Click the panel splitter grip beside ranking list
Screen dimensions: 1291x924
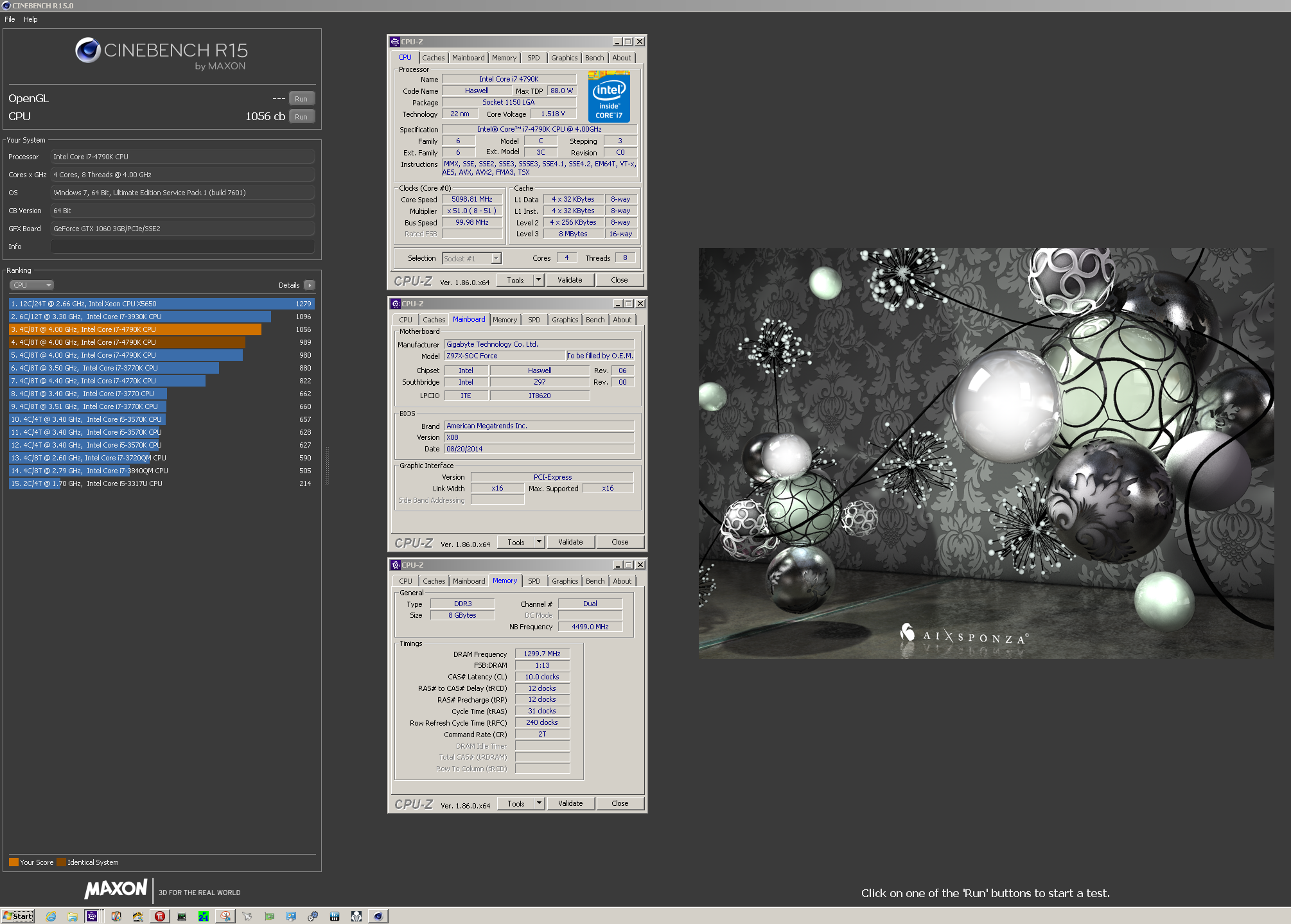327,466
